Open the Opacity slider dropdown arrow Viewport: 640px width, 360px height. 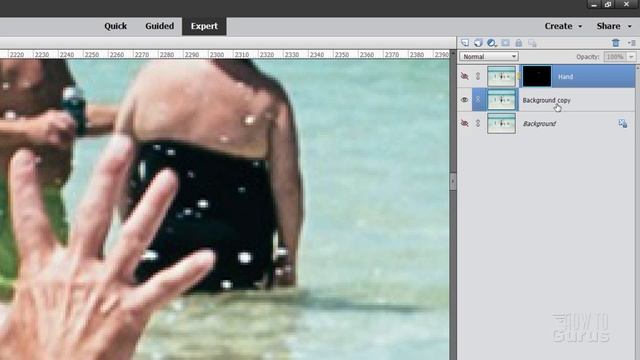631,57
